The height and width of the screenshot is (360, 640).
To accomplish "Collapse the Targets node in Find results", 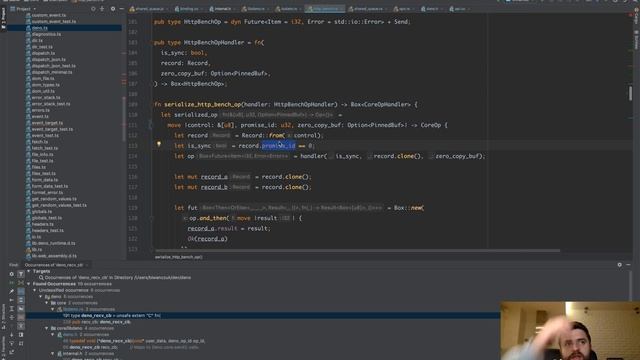I will pos(29,271).
